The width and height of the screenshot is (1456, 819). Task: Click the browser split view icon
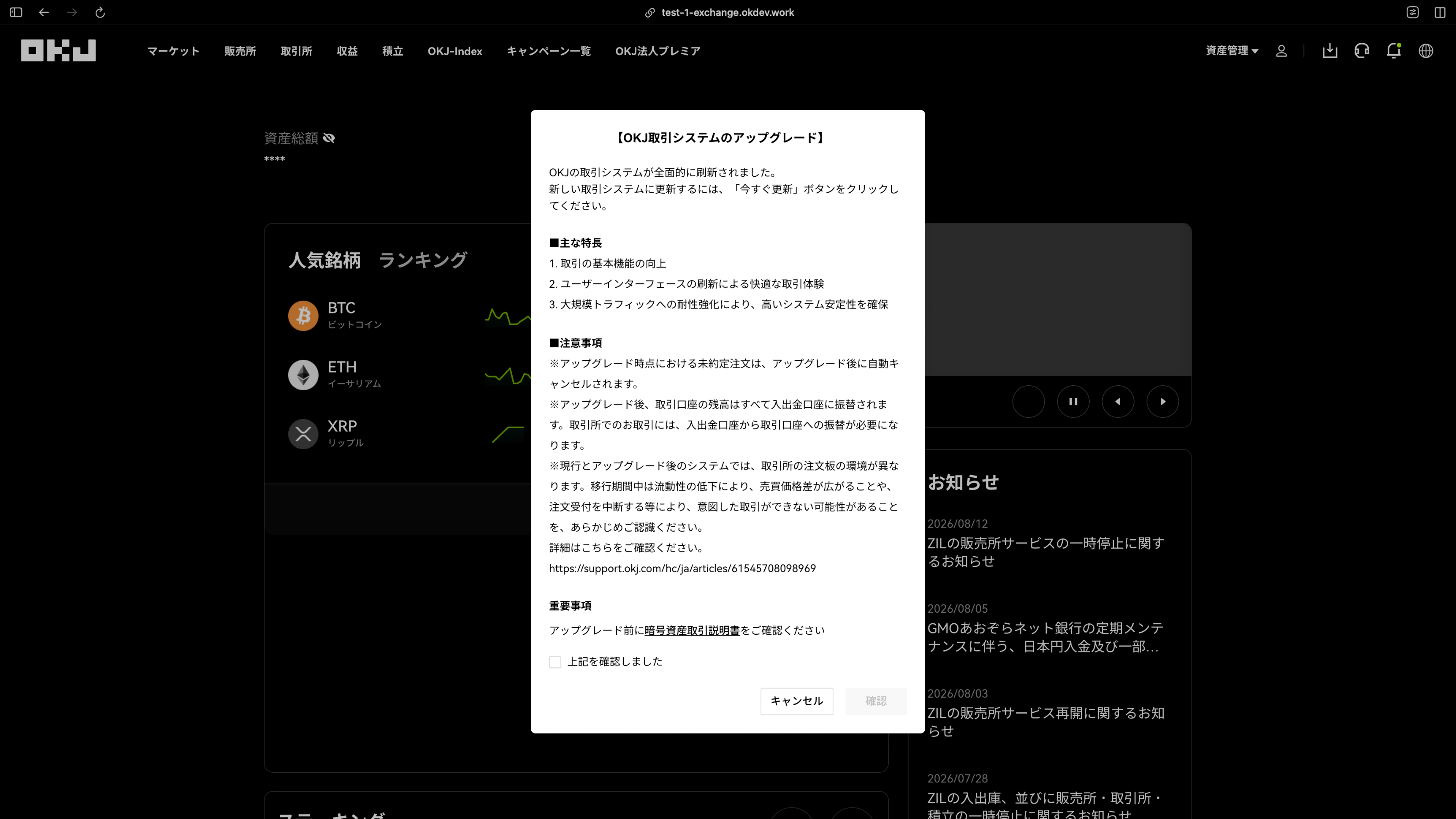click(1440, 12)
